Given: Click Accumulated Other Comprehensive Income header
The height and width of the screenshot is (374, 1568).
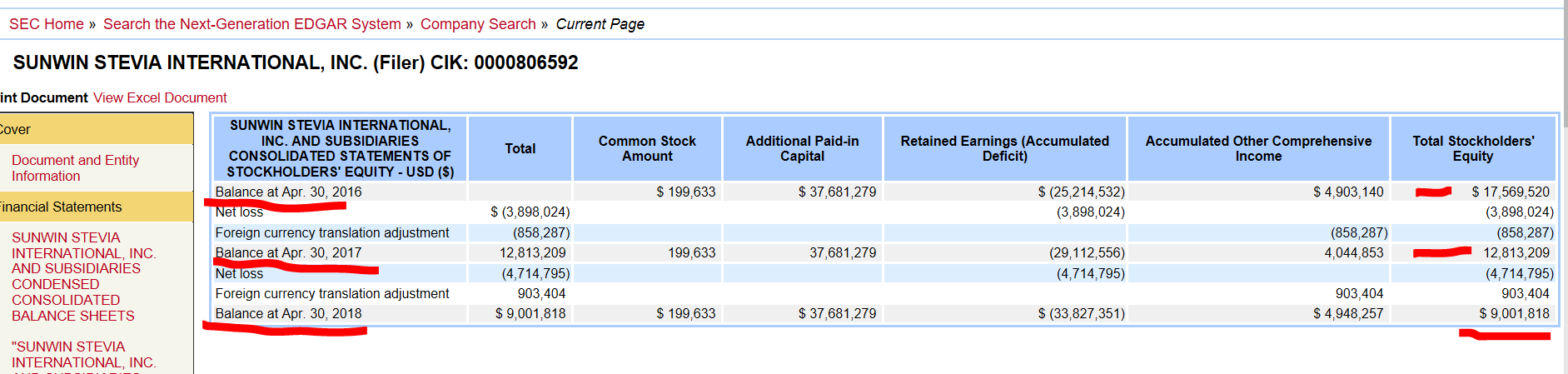Looking at the screenshot, I should [1258, 148].
